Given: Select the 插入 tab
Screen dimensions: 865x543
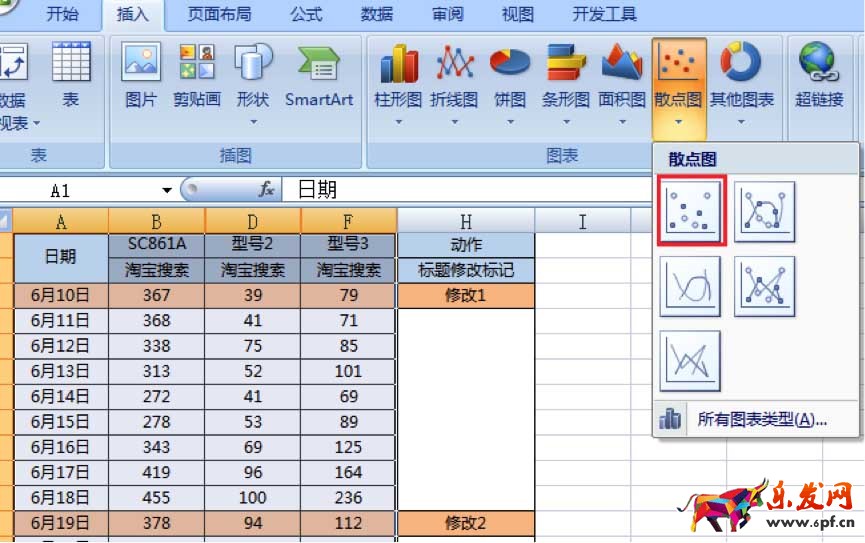Looking at the screenshot, I should (133, 14).
